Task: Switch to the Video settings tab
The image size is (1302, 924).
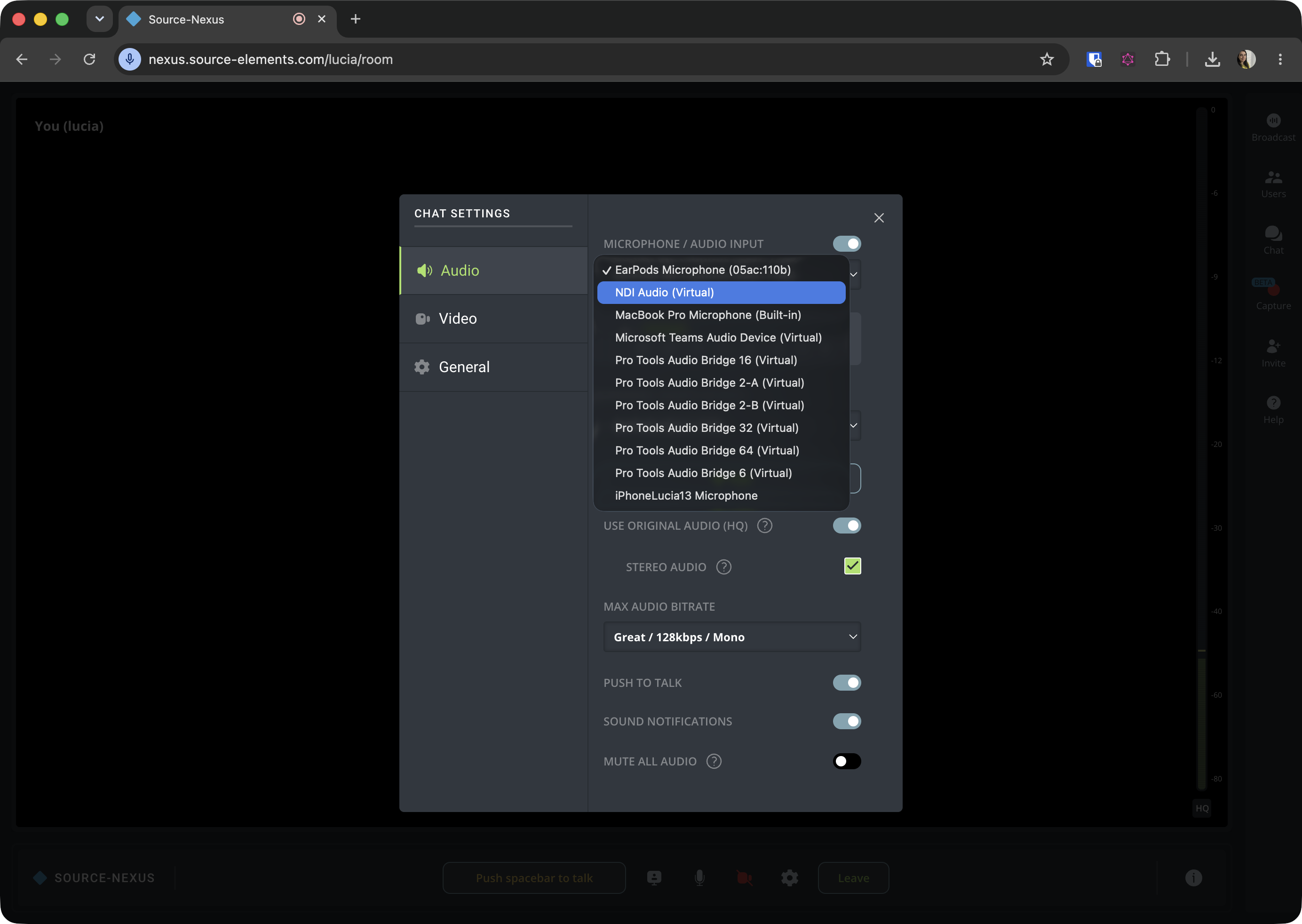Action: point(494,319)
